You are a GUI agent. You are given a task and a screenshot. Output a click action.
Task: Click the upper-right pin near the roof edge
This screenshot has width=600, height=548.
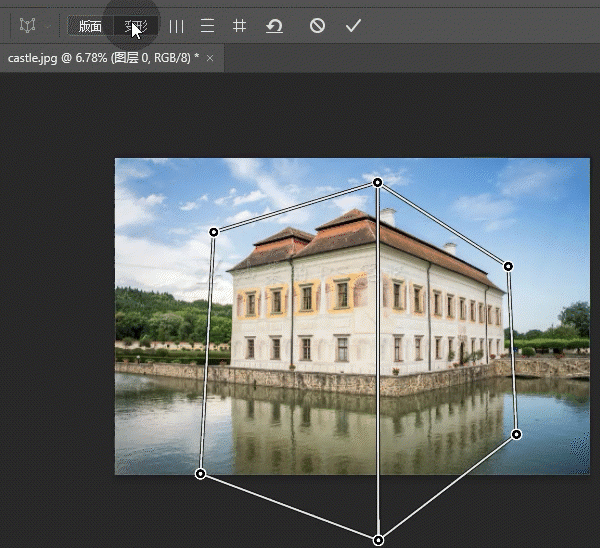tap(508, 266)
